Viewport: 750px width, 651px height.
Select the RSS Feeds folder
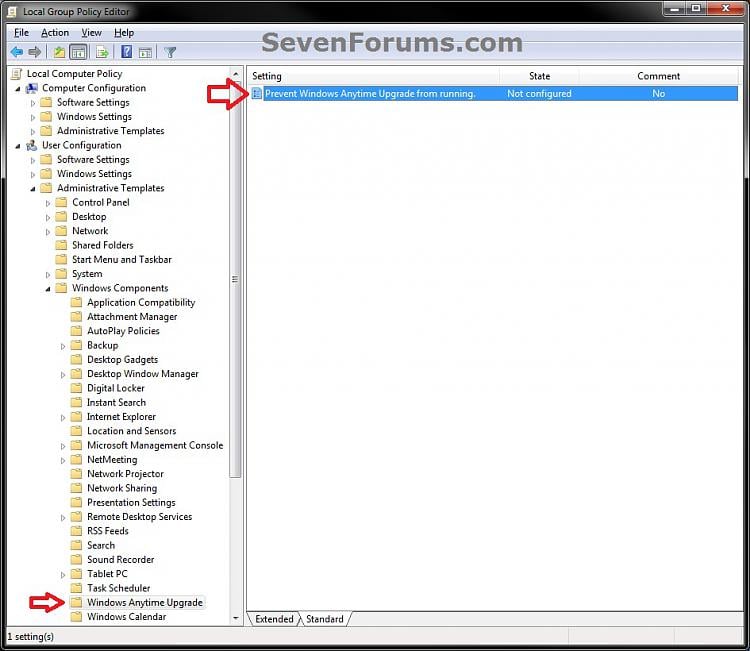click(108, 531)
